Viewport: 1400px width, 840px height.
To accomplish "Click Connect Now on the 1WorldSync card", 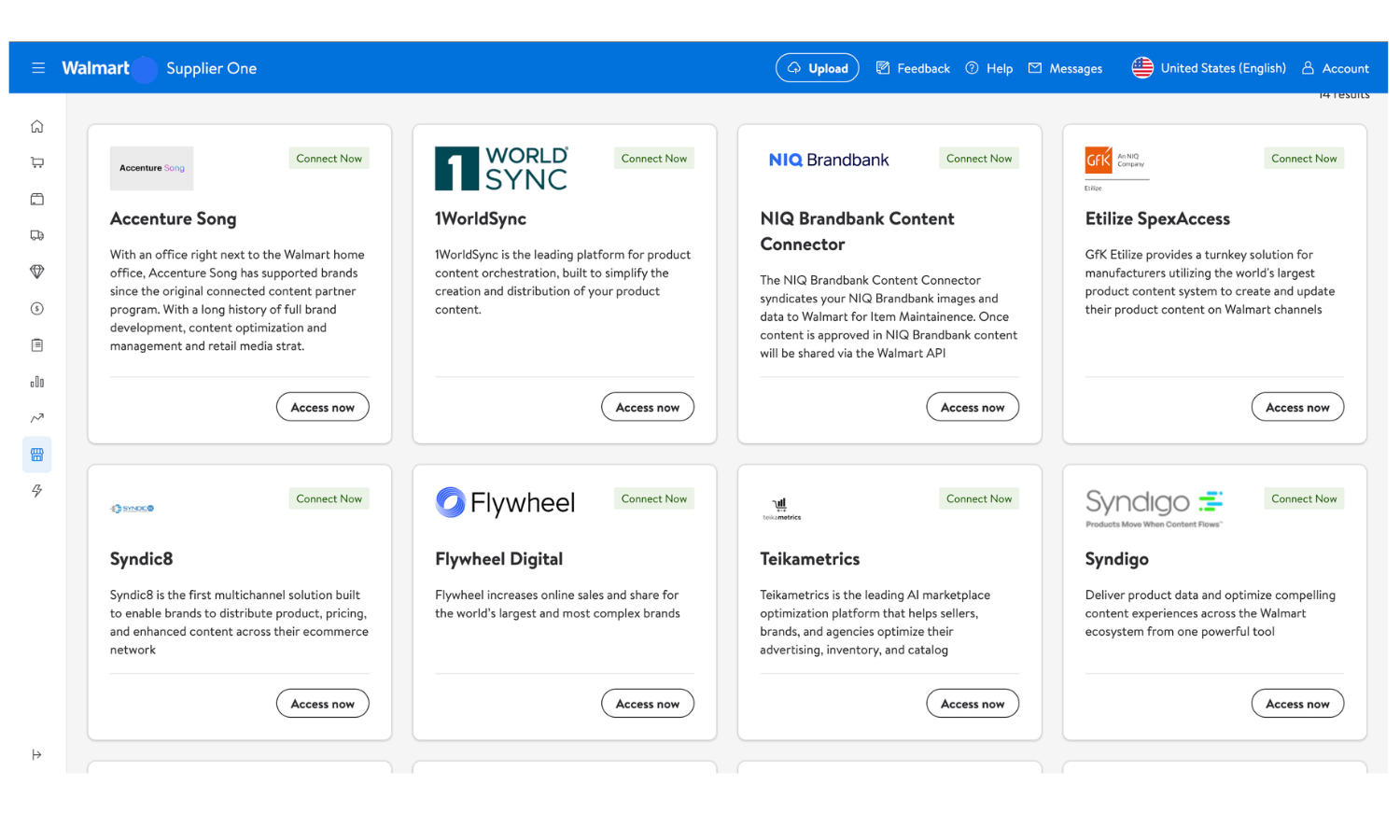I will coord(653,158).
